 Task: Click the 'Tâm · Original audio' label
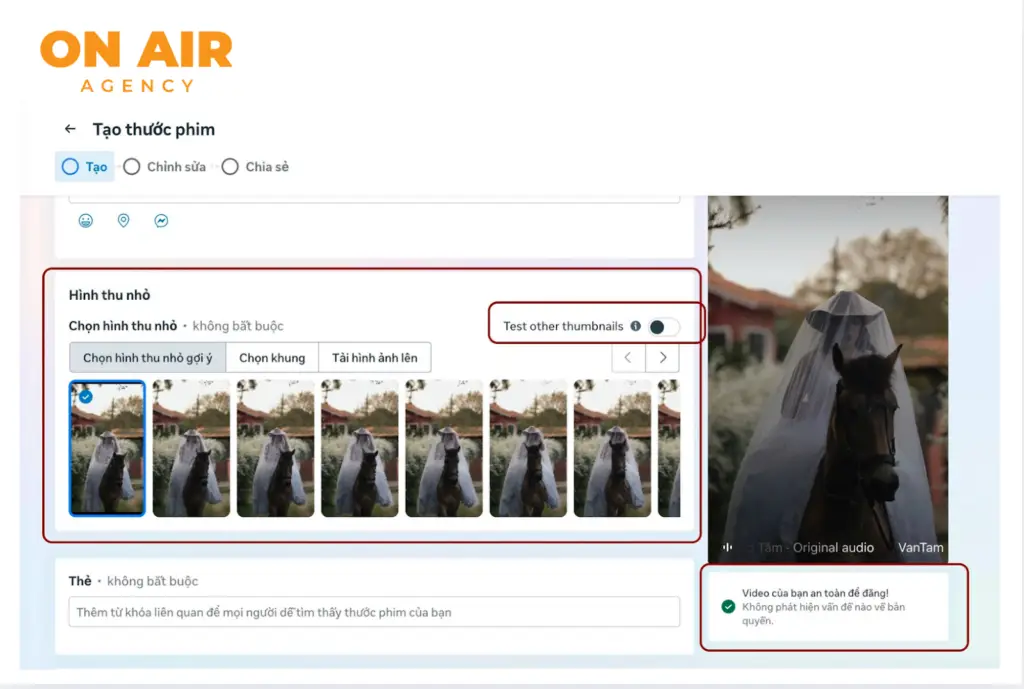816,547
